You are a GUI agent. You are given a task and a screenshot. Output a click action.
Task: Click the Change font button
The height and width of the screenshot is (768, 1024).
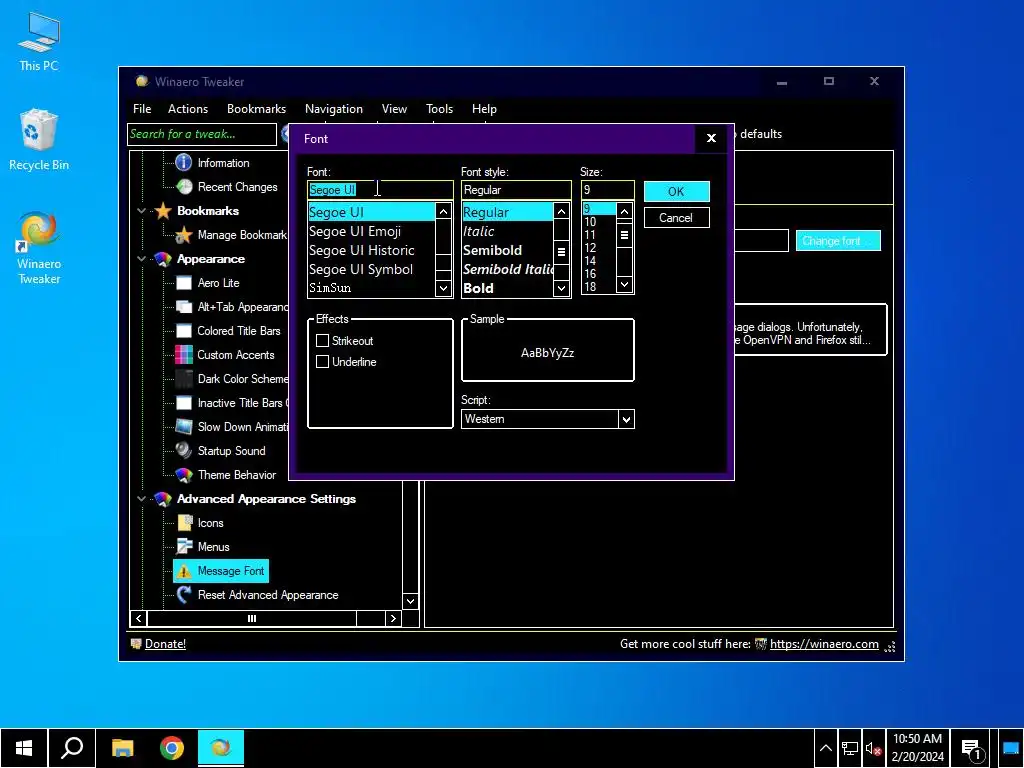point(838,241)
